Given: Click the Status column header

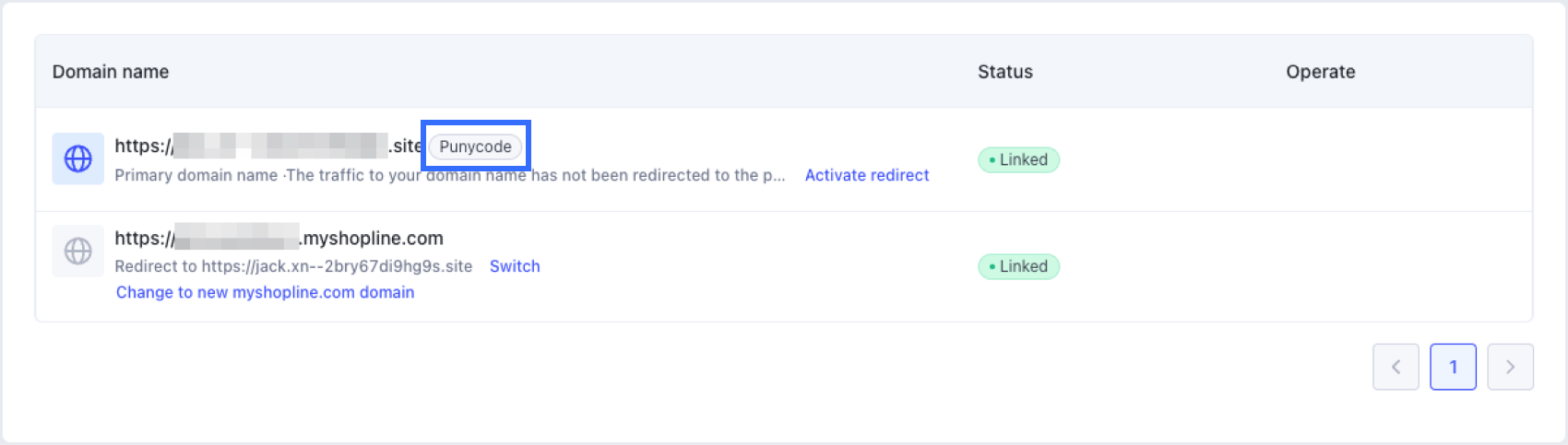Looking at the screenshot, I should tap(1005, 72).
